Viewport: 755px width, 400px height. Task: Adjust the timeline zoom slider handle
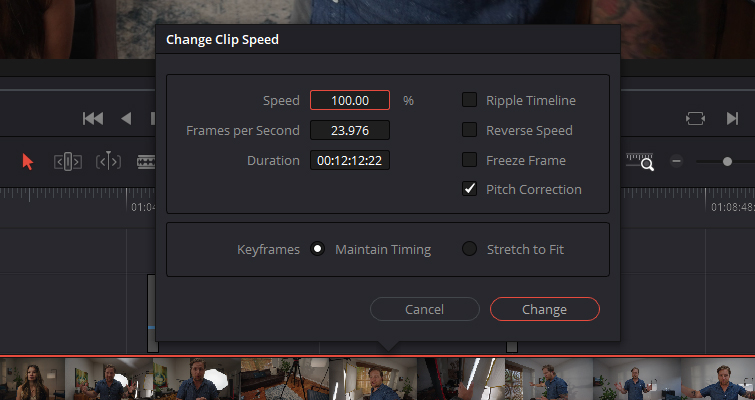(x=727, y=161)
